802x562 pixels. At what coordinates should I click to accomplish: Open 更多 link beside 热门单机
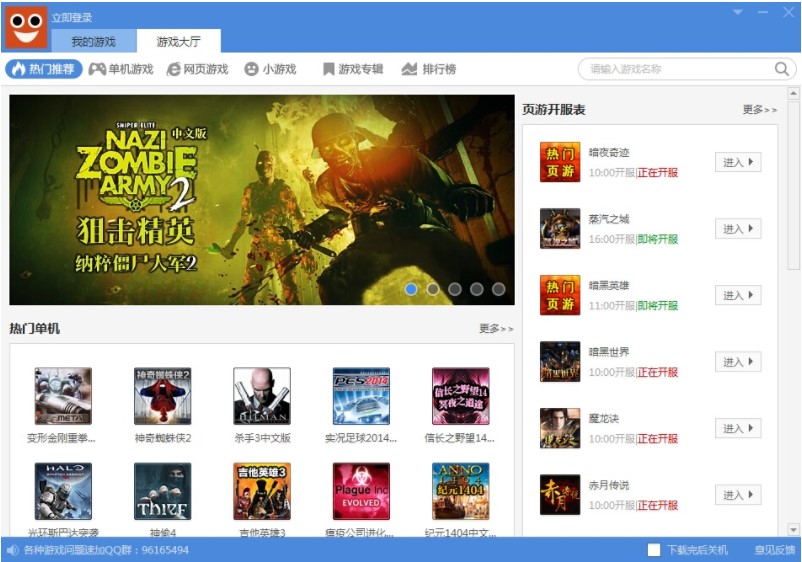[496, 328]
